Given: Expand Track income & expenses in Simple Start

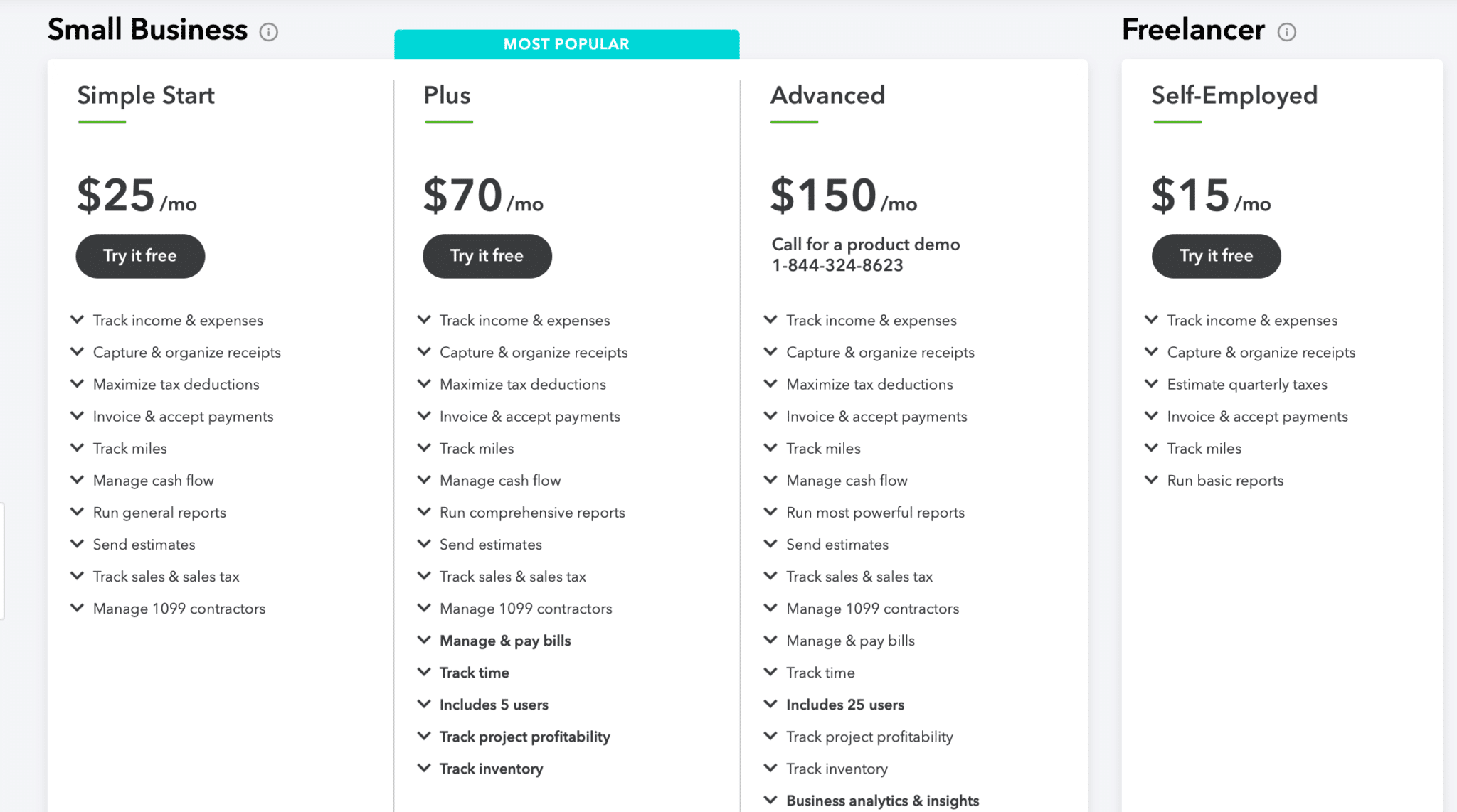Looking at the screenshot, I should [x=78, y=320].
